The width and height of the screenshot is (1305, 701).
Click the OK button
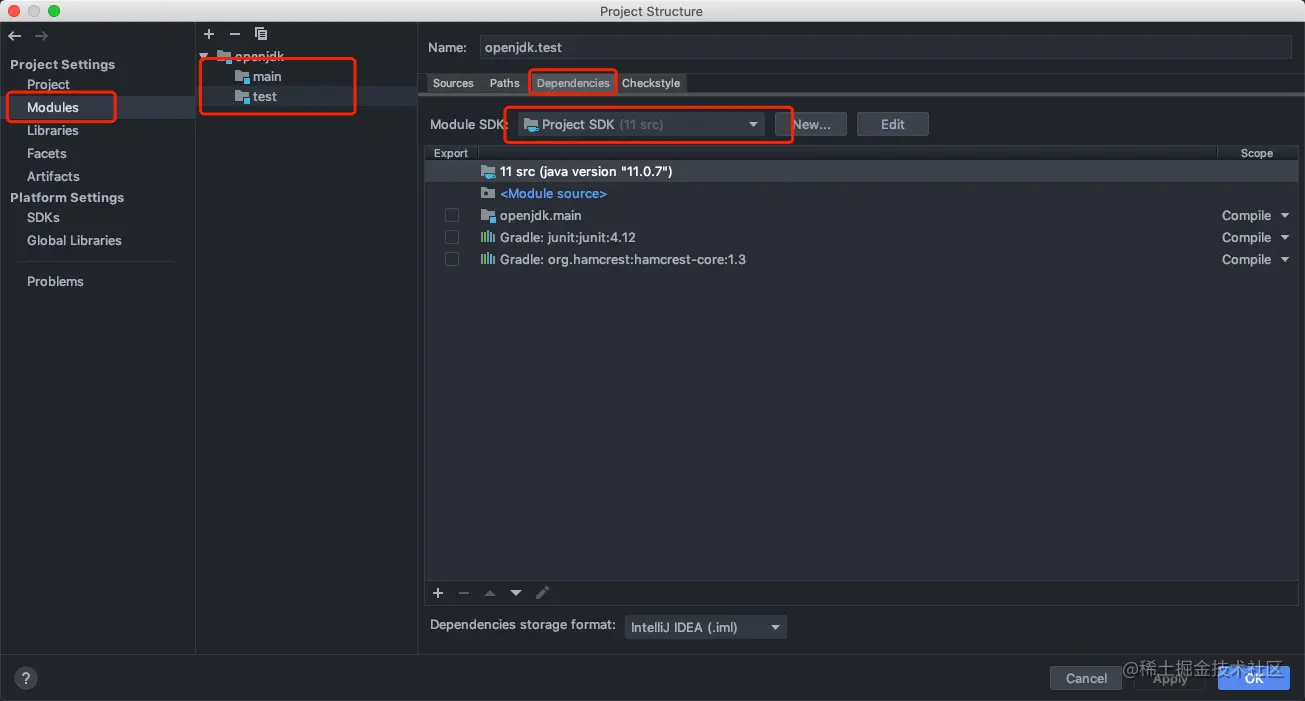click(x=1254, y=678)
